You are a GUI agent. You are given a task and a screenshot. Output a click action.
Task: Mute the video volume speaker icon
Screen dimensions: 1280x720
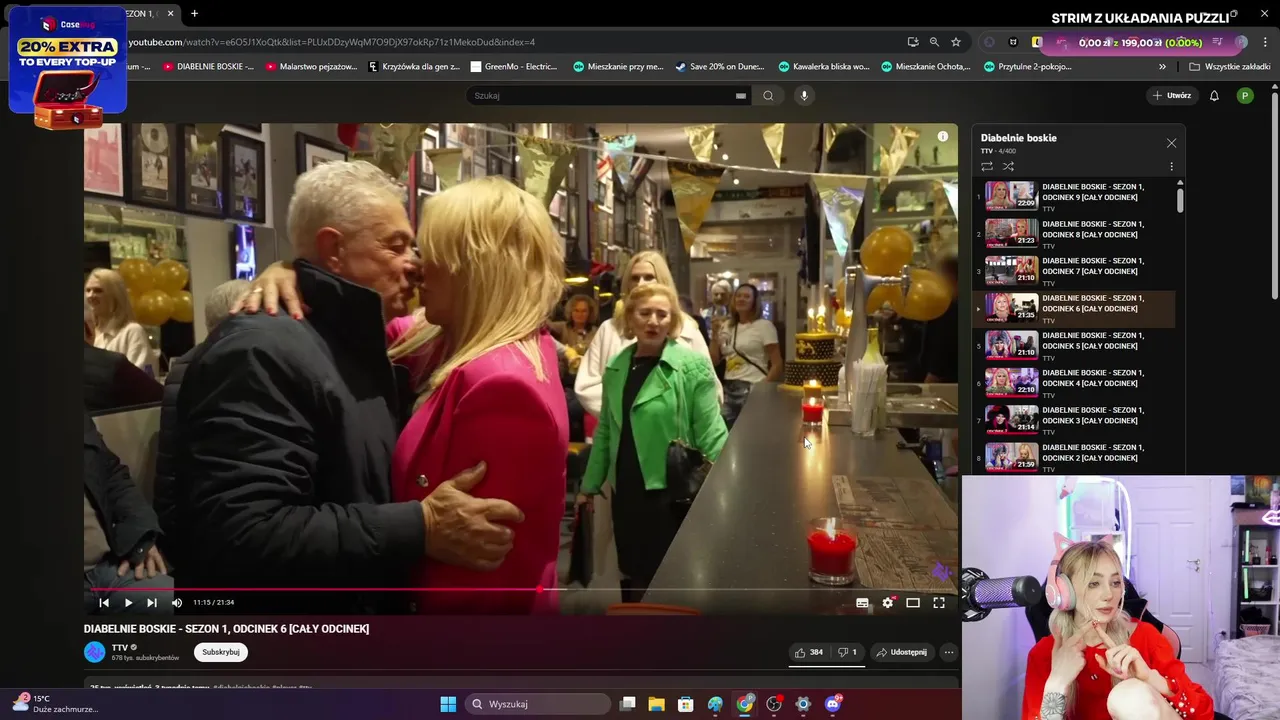[177, 602]
